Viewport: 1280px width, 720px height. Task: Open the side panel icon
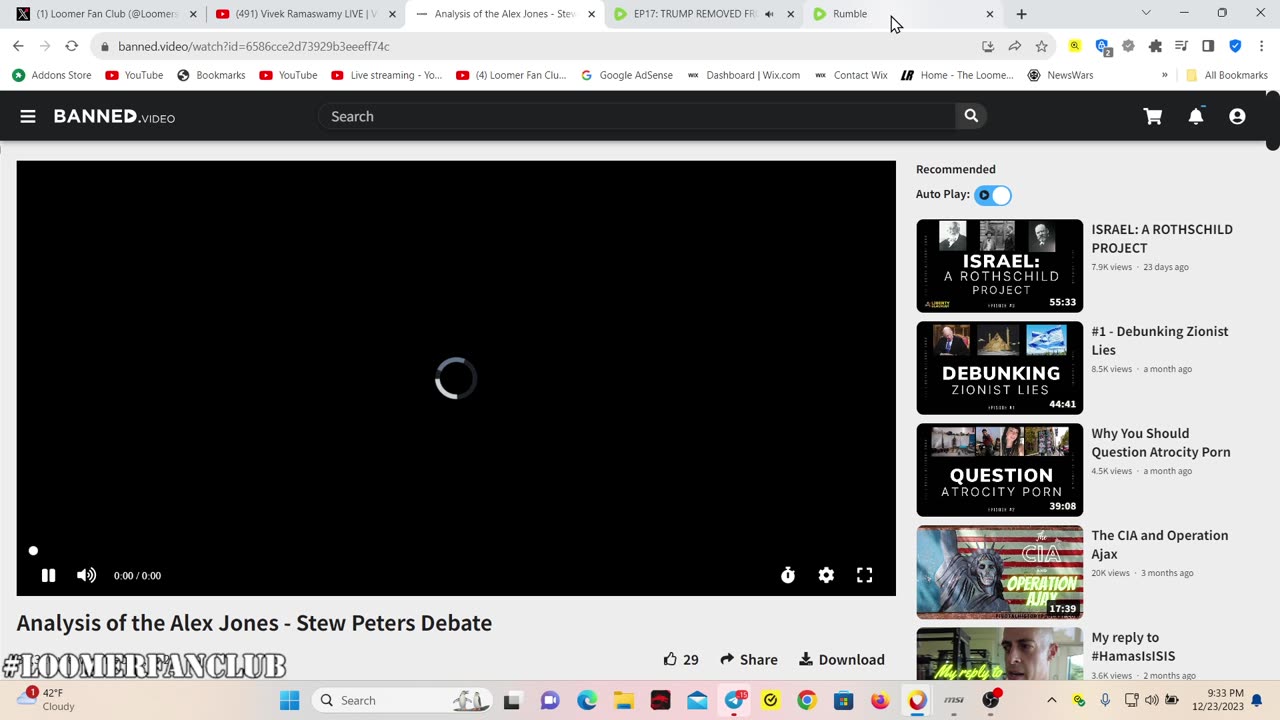point(1208,46)
